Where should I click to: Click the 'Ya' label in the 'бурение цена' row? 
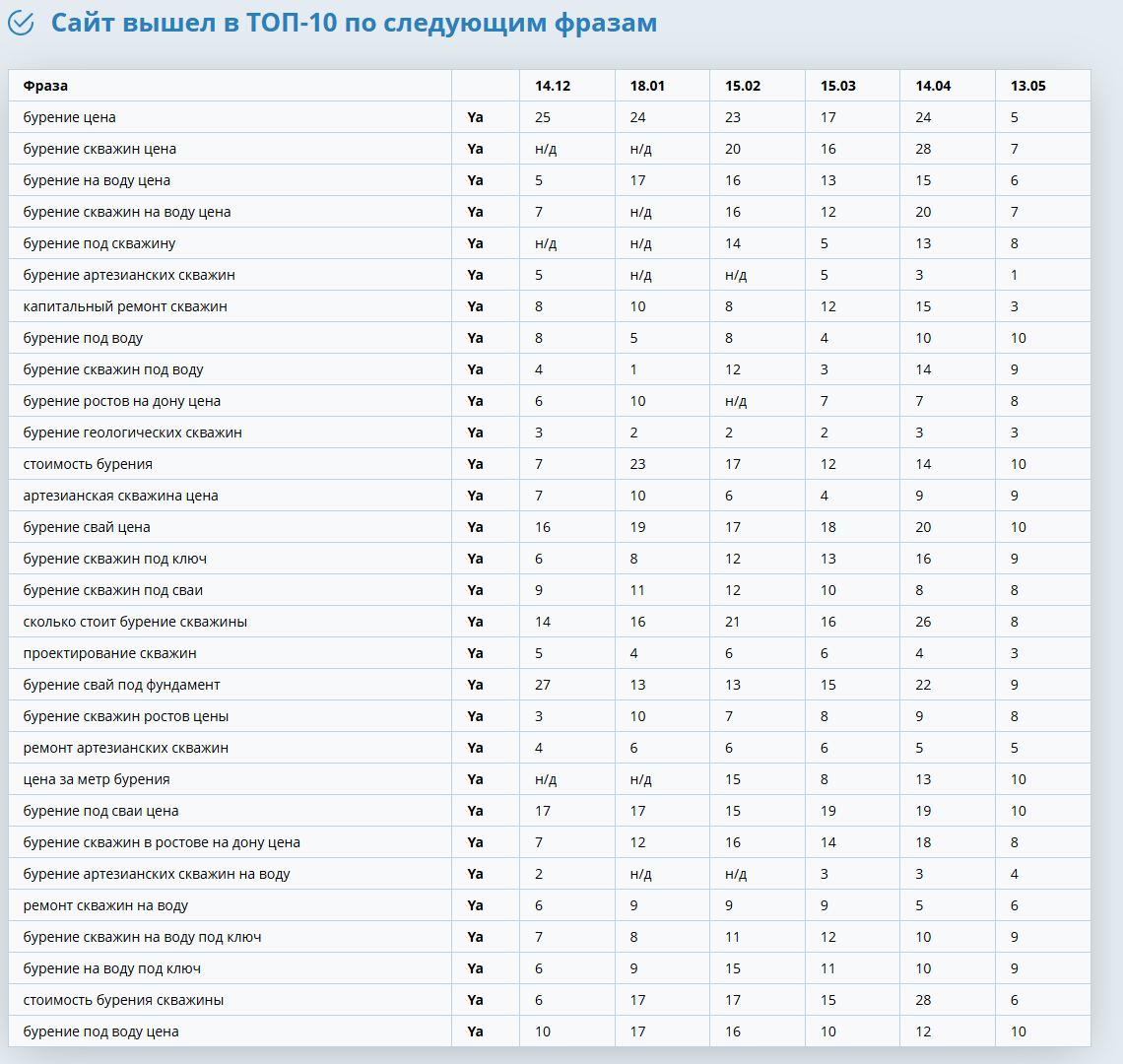click(x=475, y=117)
